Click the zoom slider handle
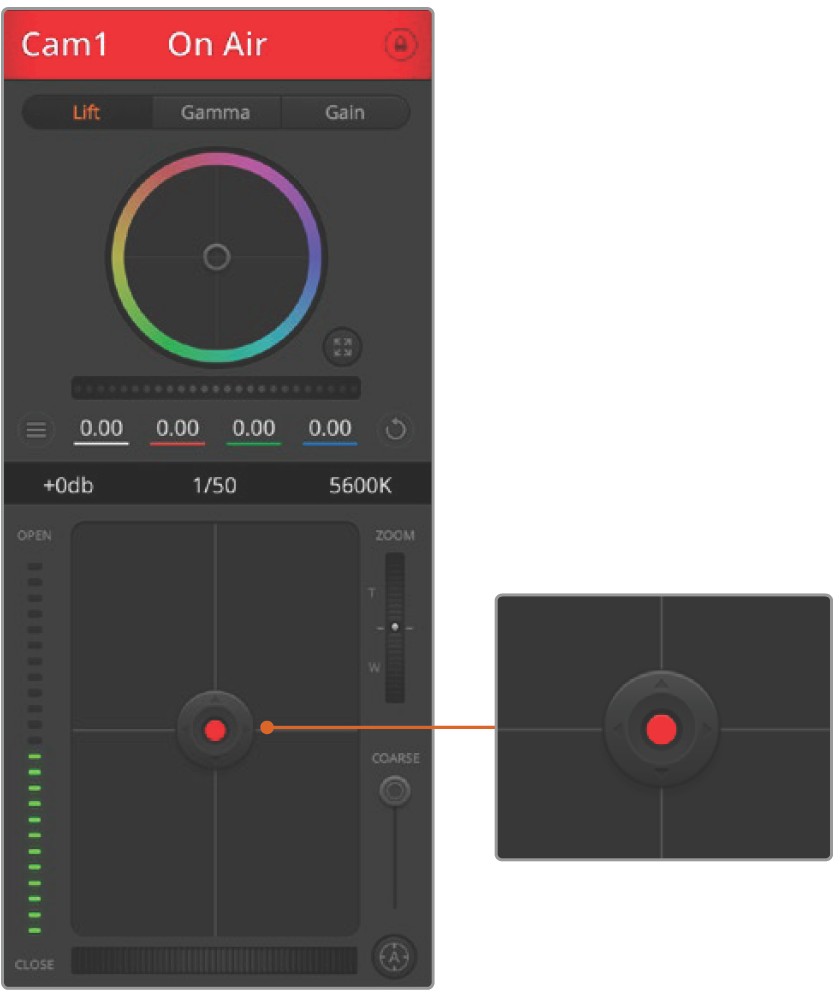The image size is (834, 996). click(x=395, y=627)
